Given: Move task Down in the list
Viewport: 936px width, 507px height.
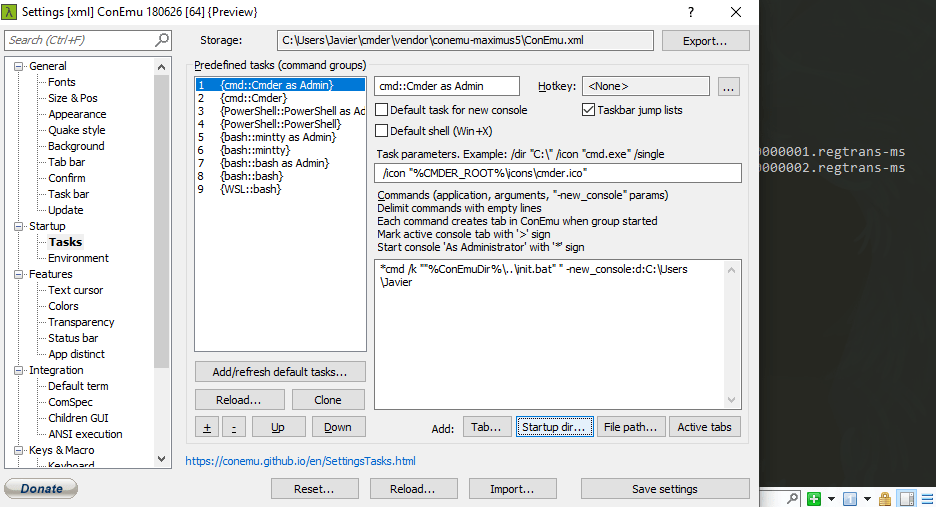Looking at the screenshot, I should tap(338, 428).
